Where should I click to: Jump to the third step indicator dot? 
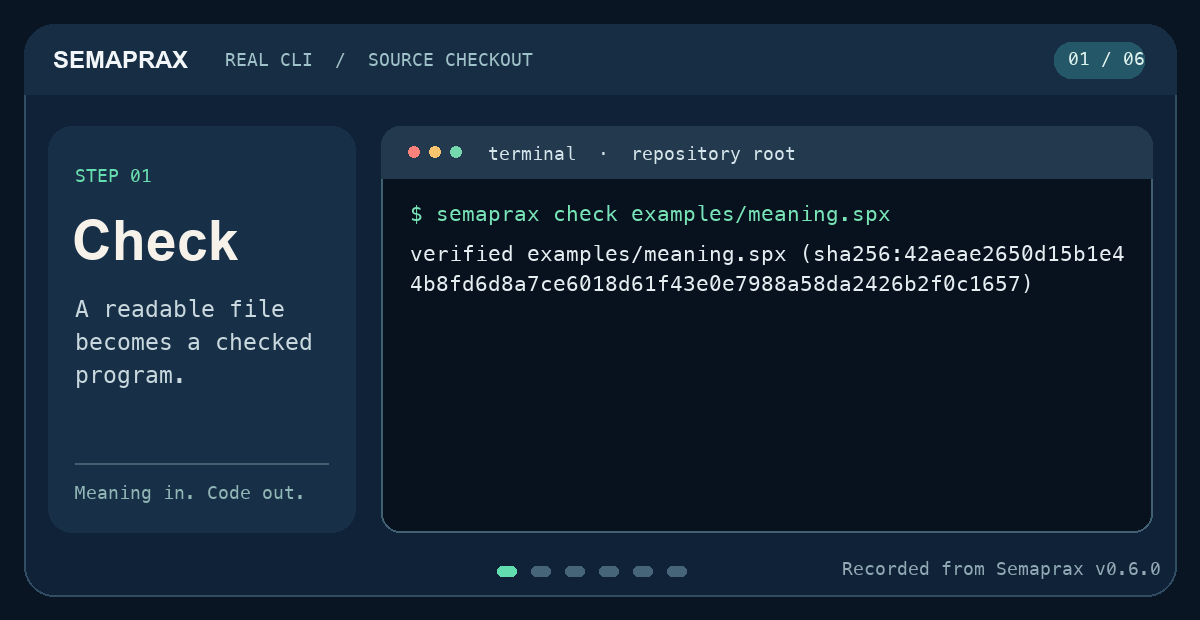[575, 572]
